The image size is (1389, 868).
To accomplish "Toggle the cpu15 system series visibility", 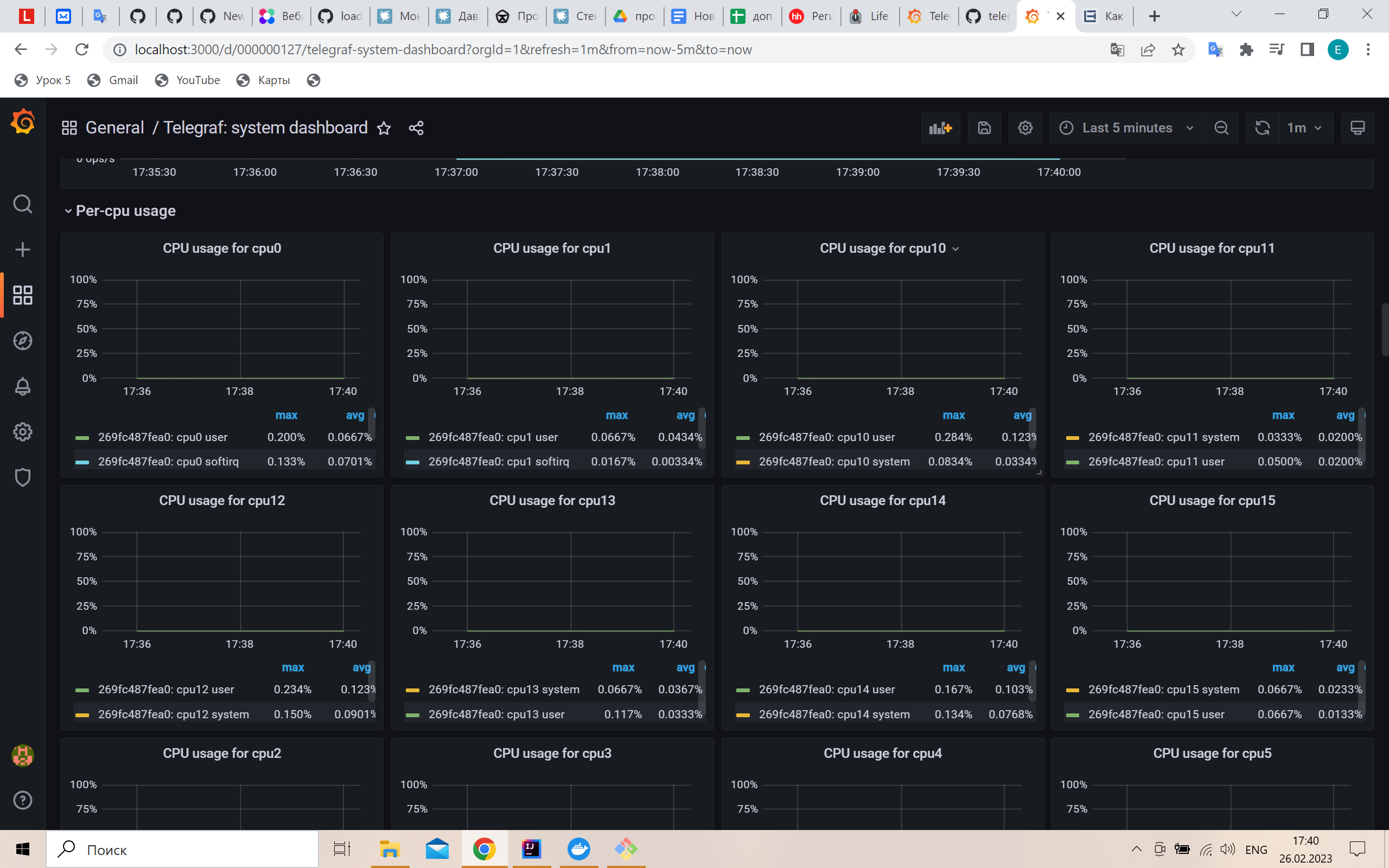I will point(1164,690).
